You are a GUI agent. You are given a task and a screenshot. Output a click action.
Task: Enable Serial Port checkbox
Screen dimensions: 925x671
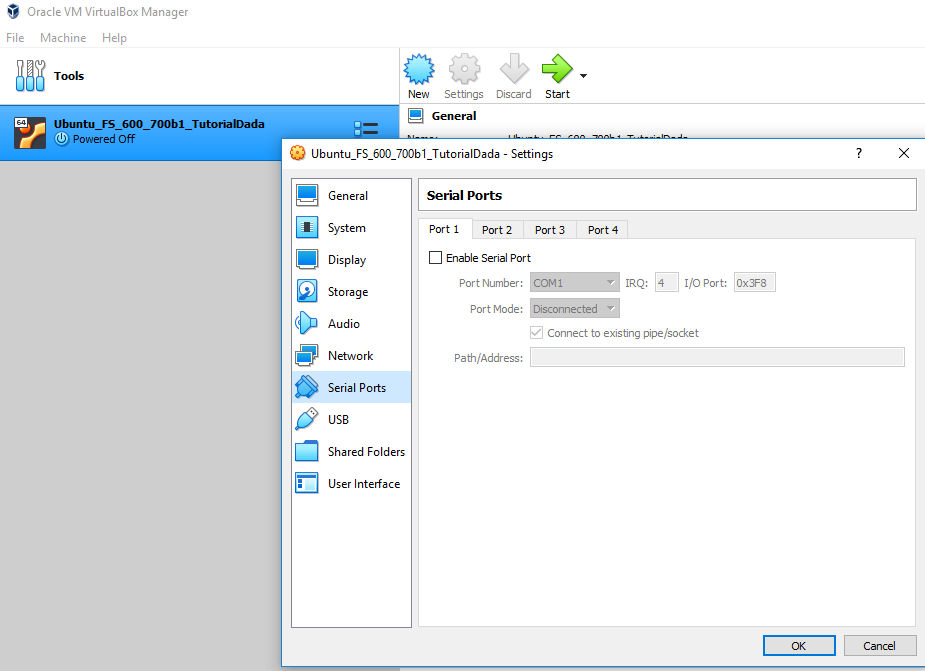point(435,258)
